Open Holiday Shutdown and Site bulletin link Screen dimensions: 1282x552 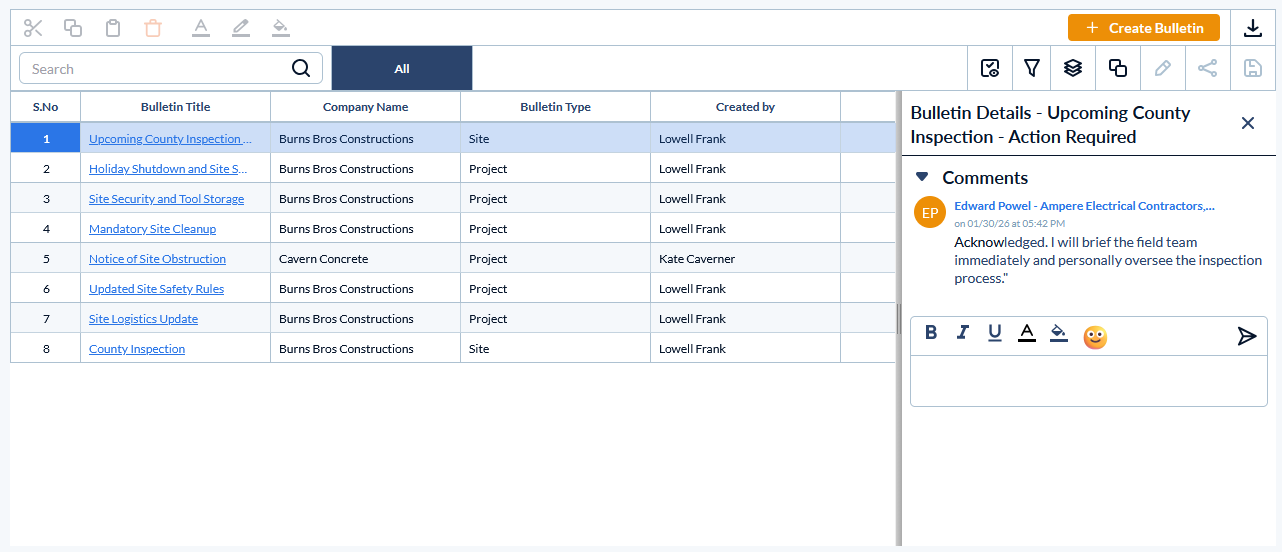click(x=168, y=169)
